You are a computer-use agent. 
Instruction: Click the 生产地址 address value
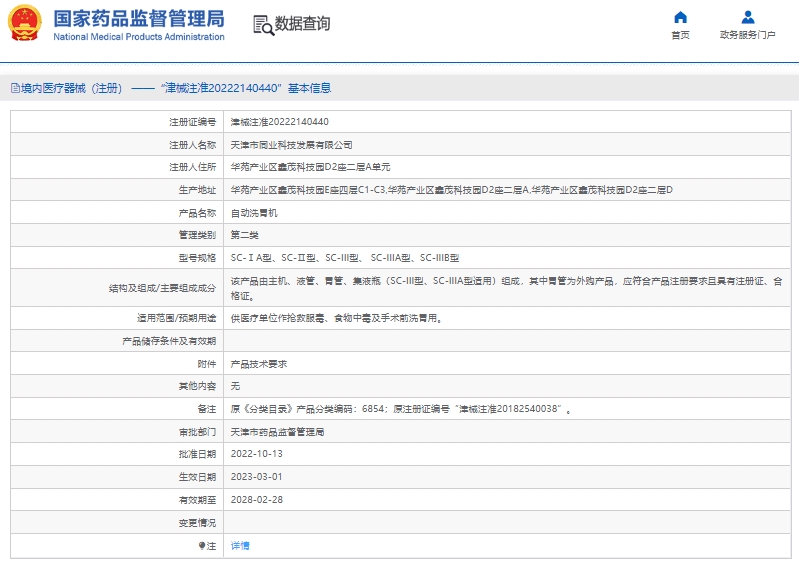tap(451, 190)
